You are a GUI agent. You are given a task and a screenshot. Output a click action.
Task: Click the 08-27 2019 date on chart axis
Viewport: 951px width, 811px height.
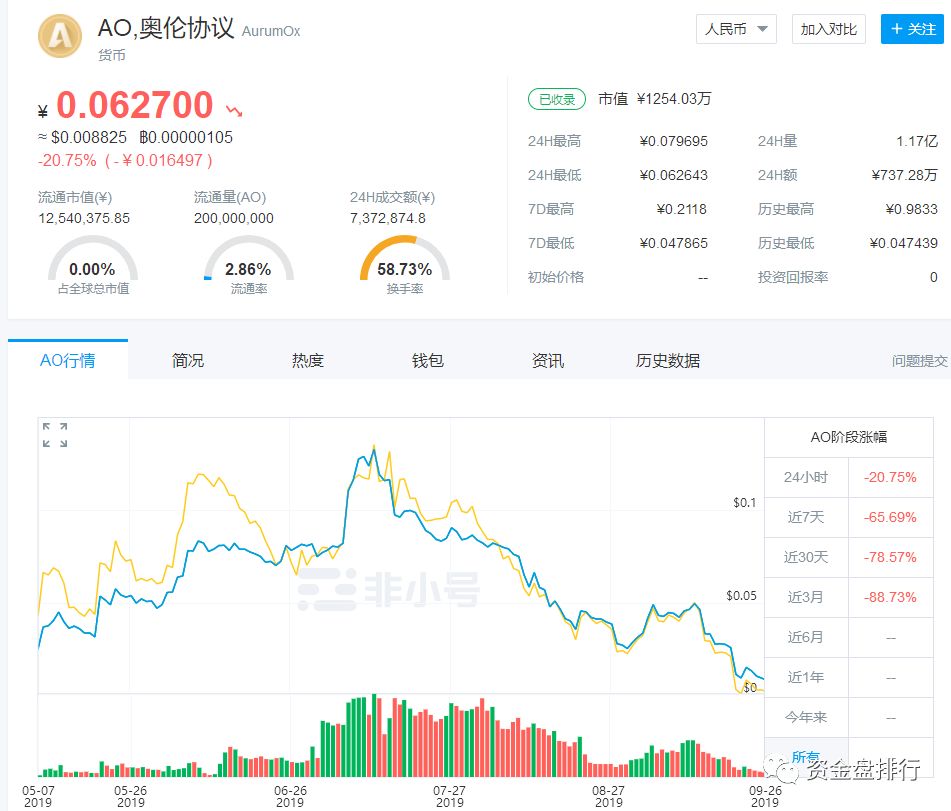click(608, 796)
